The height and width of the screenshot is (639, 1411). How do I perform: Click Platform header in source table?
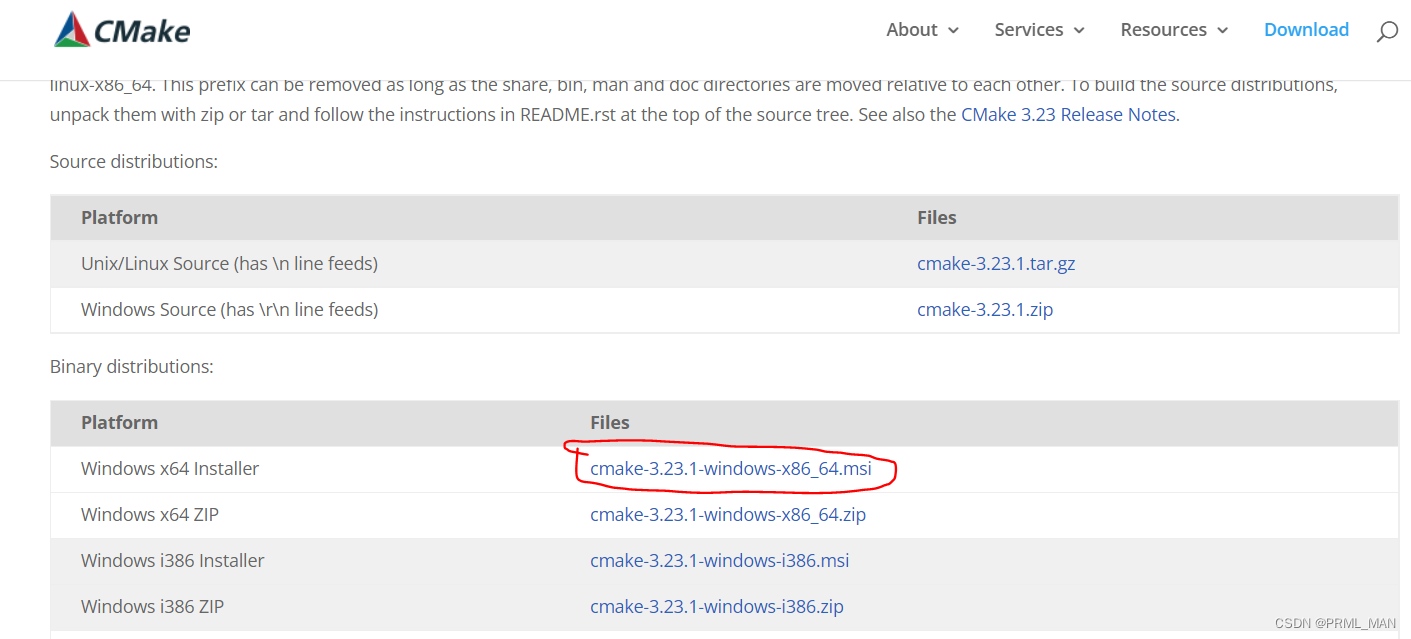pyautogui.click(x=119, y=218)
